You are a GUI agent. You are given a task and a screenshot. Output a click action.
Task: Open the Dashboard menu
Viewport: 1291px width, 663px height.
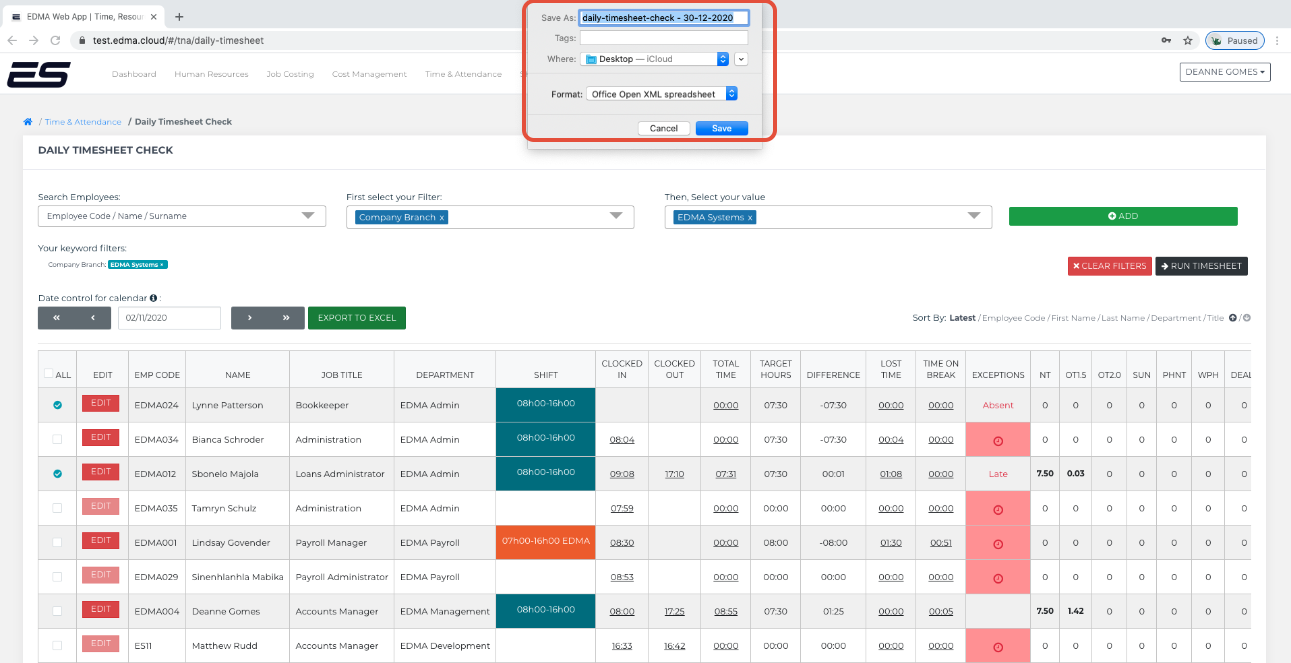(134, 74)
